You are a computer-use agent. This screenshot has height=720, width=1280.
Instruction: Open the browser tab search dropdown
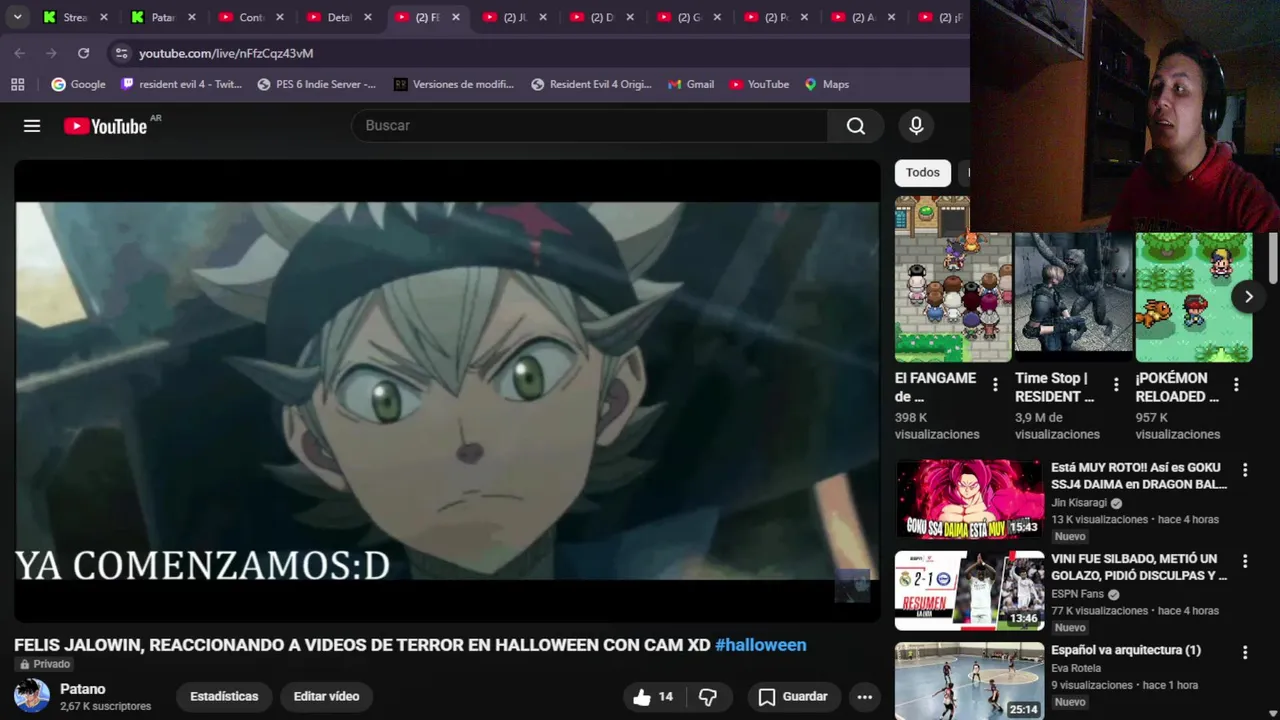tap(17, 17)
